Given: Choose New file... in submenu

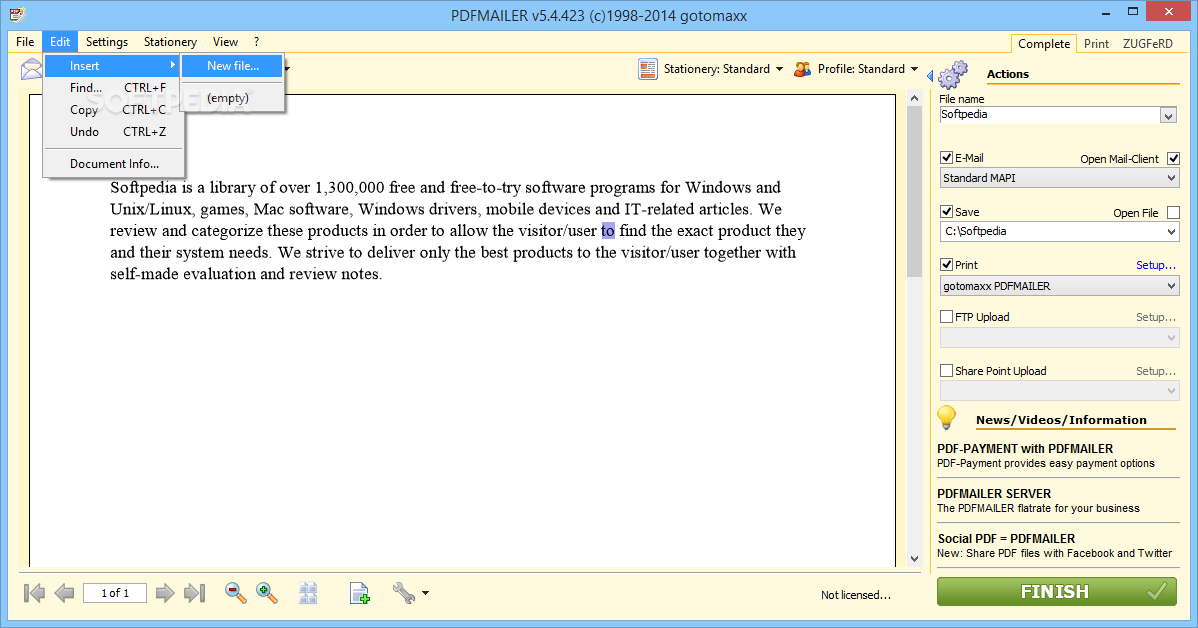Looking at the screenshot, I should click(x=233, y=66).
